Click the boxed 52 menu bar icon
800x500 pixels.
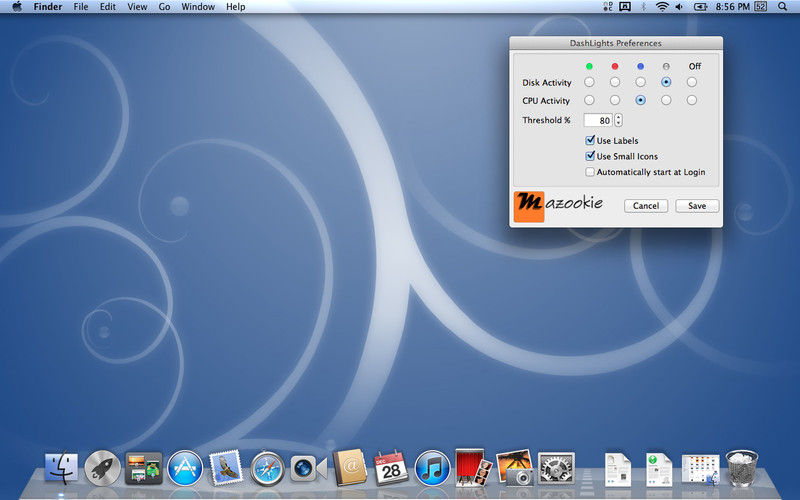coord(761,7)
